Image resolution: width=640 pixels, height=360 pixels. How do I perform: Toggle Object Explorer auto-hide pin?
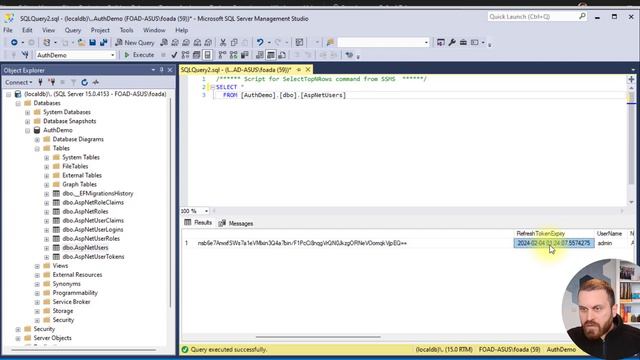pyautogui.click(x=162, y=70)
